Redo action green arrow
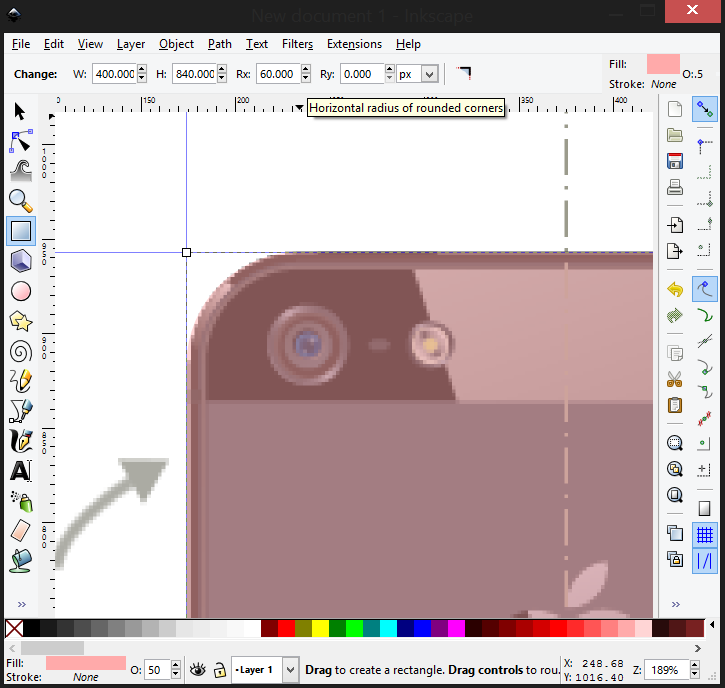This screenshot has height=688, width=725. [x=675, y=316]
